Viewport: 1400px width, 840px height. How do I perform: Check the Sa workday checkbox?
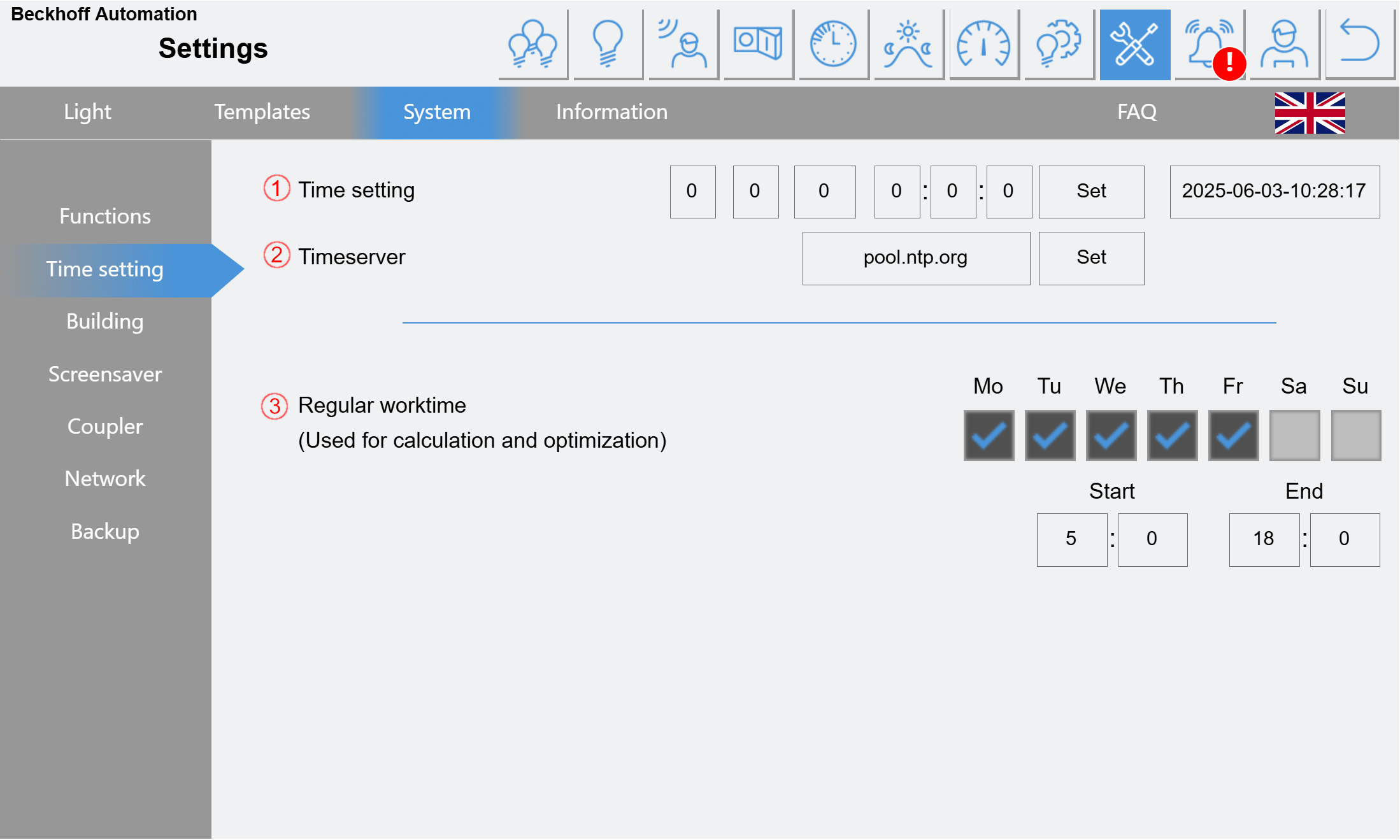1294,436
